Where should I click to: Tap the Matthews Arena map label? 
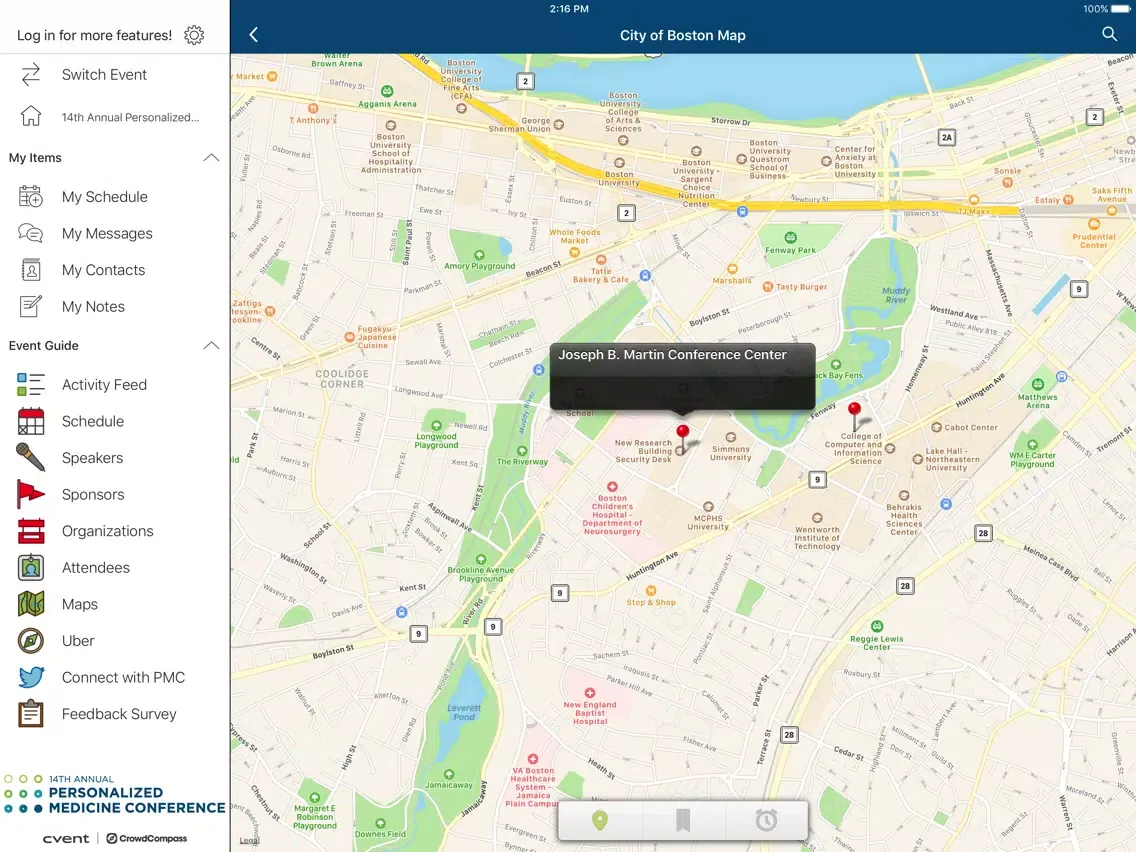click(1037, 401)
